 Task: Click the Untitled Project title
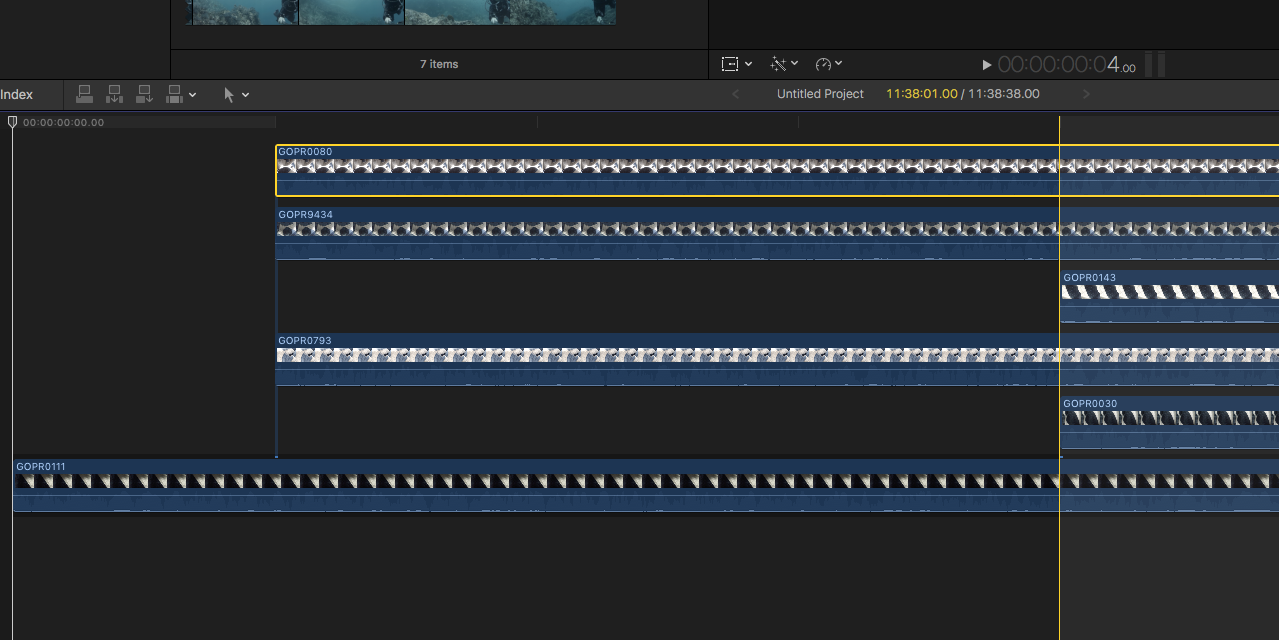point(820,94)
